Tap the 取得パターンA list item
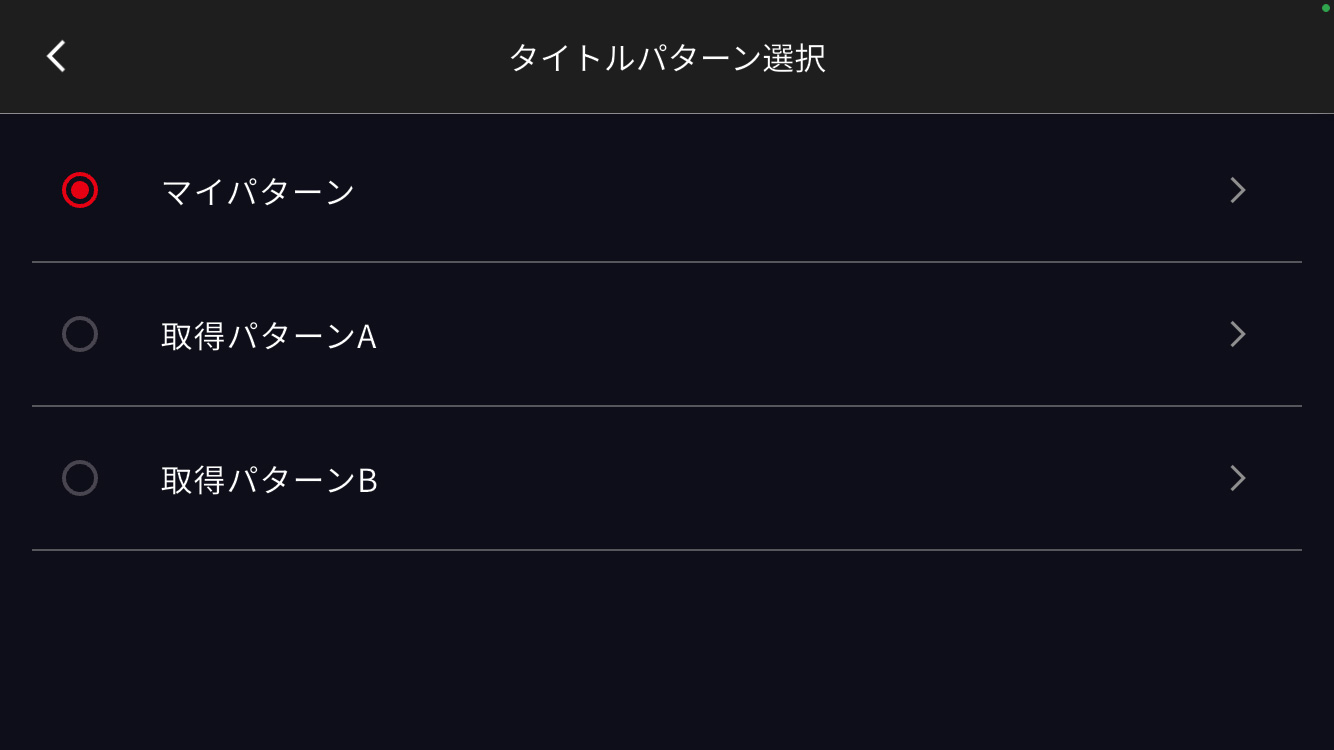 600,334
